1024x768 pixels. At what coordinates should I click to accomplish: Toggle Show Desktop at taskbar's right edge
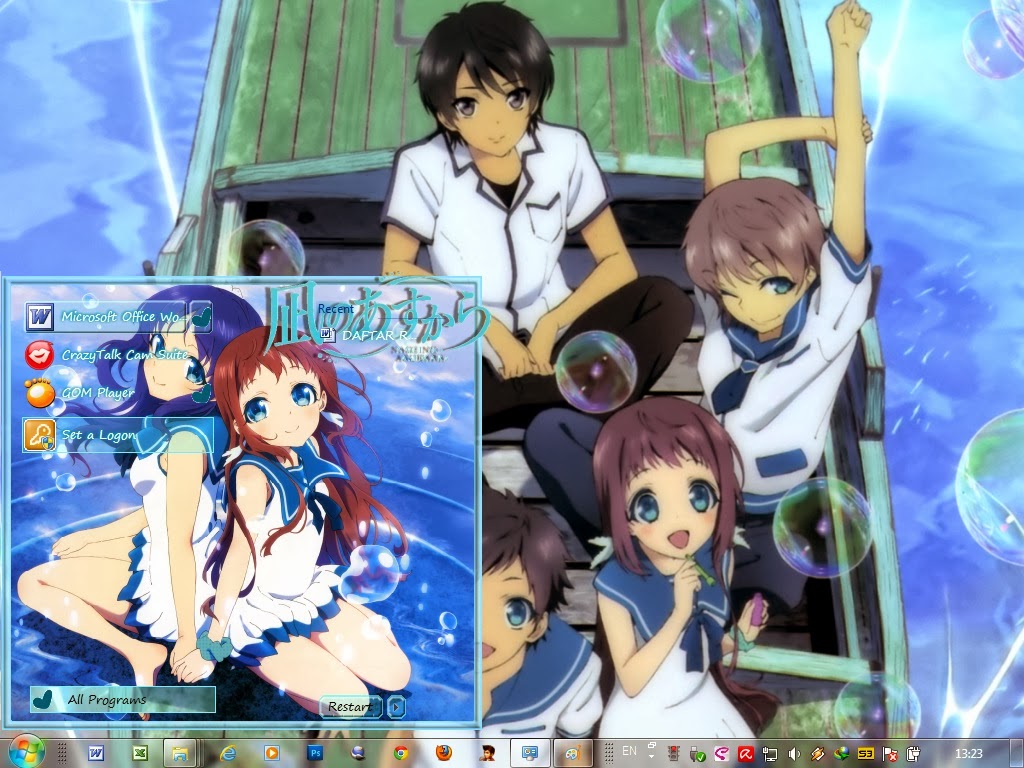[1019, 753]
